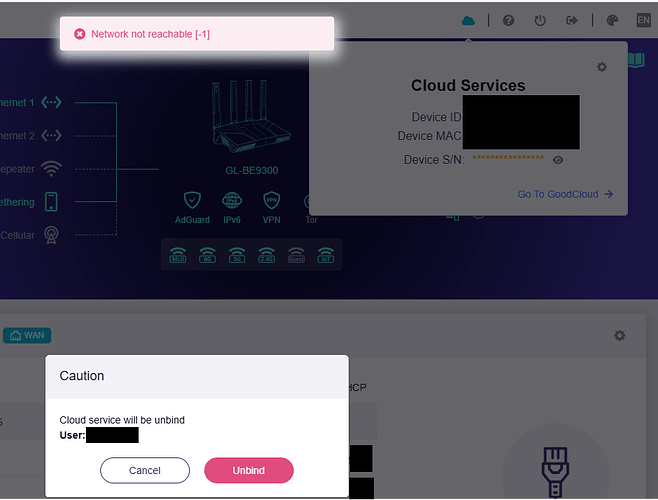This screenshot has height=500, width=658.
Task: Click the Caution dialog title
Action: coord(82,376)
